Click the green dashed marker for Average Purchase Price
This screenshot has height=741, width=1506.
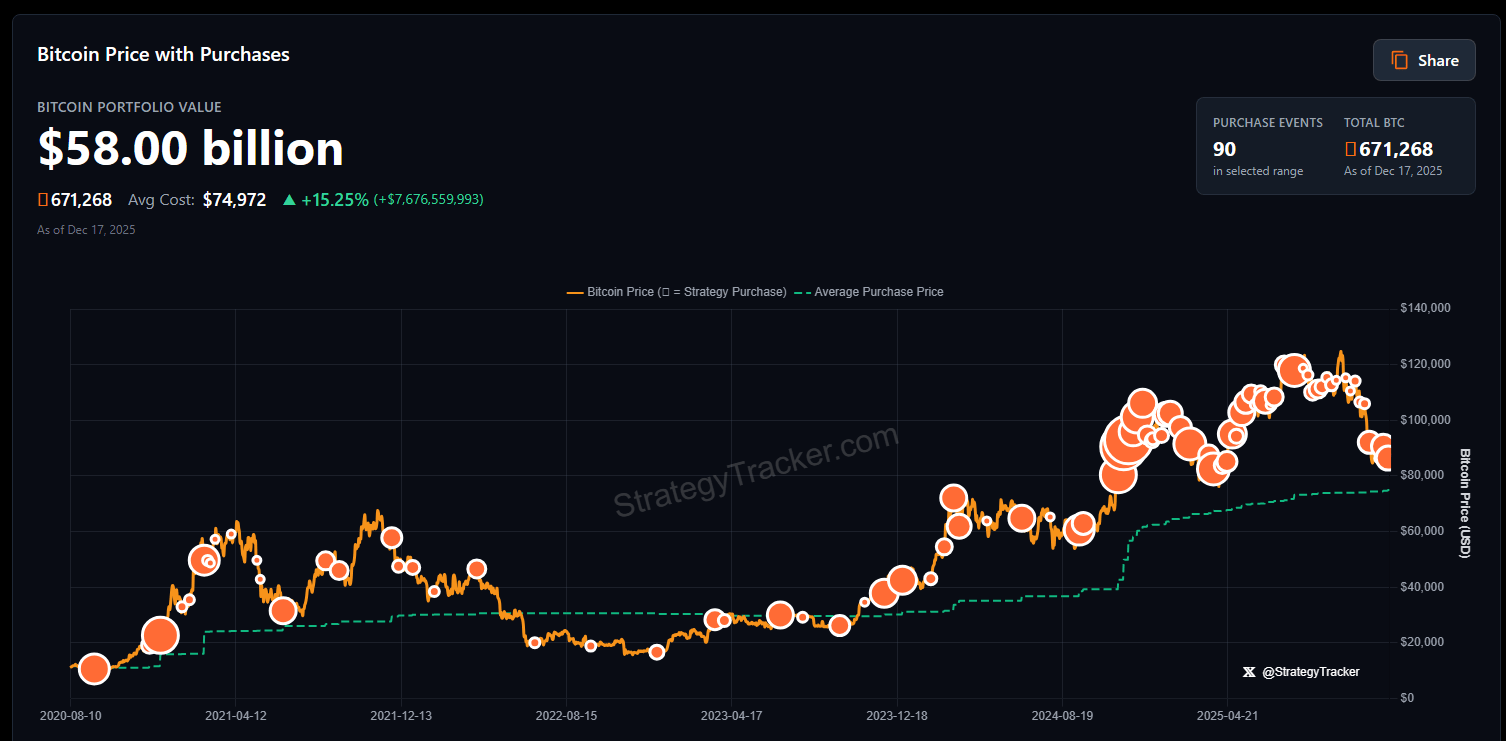coord(800,291)
